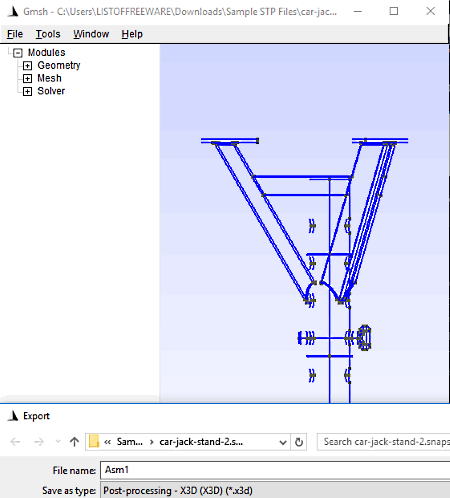Minimize the Gmsh window
The width and height of the screenshot is (450, 498).
click(x=358, y=11)
